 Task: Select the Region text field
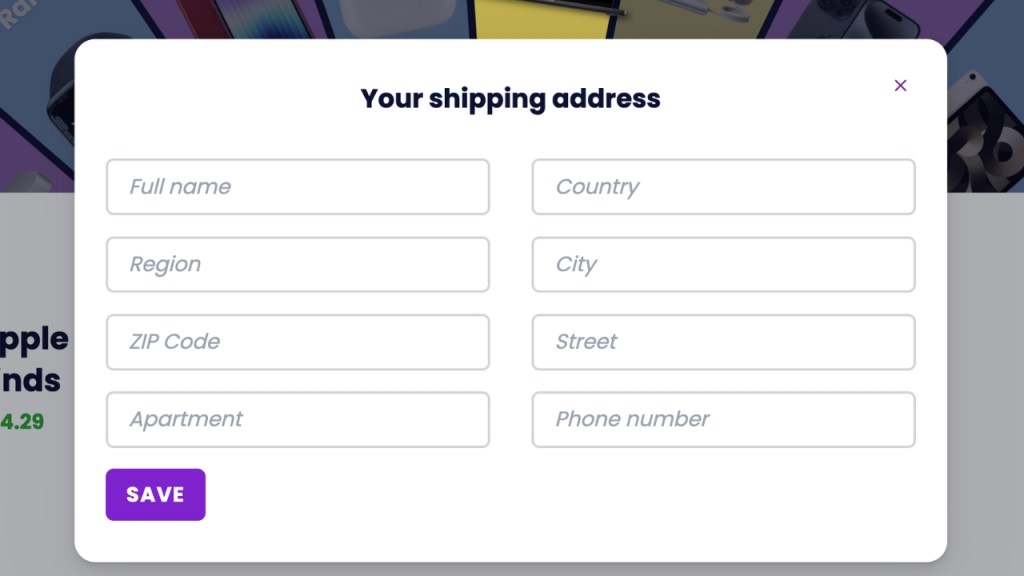click(x=297, y=265)
